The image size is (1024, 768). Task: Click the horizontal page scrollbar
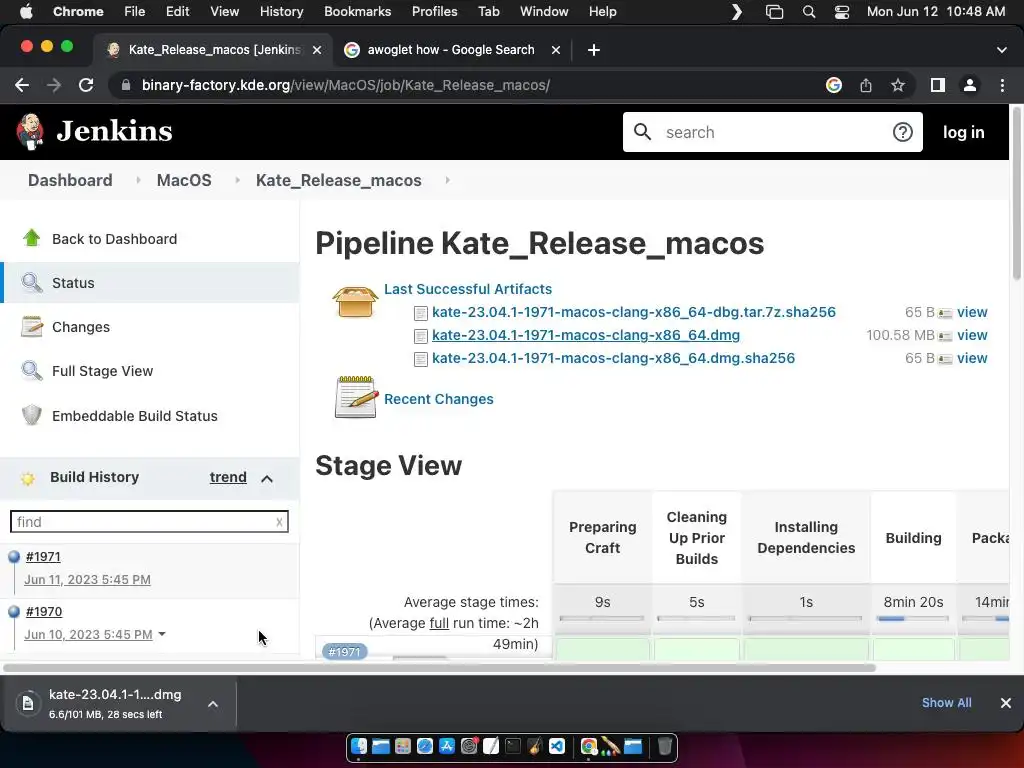(439, 667)
